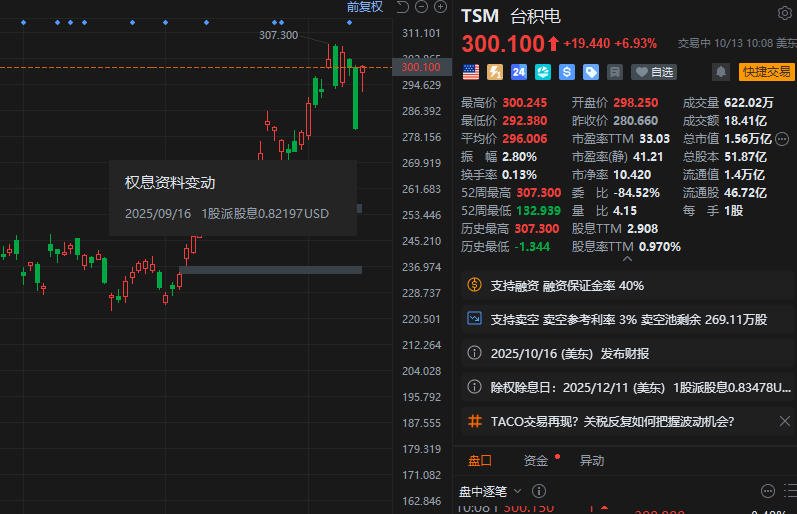Click the 52周最高 307.300 value
The height and width of the screenshot is (514, 797).
[539, 193]
